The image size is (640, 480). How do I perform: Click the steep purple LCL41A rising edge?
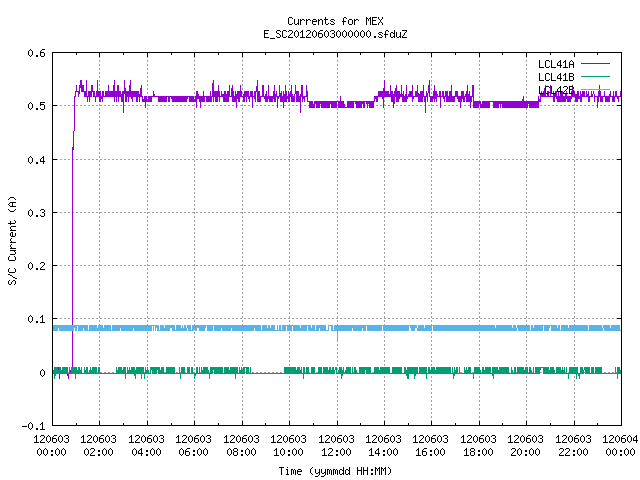pyautogui.click(x=73, y=233)
